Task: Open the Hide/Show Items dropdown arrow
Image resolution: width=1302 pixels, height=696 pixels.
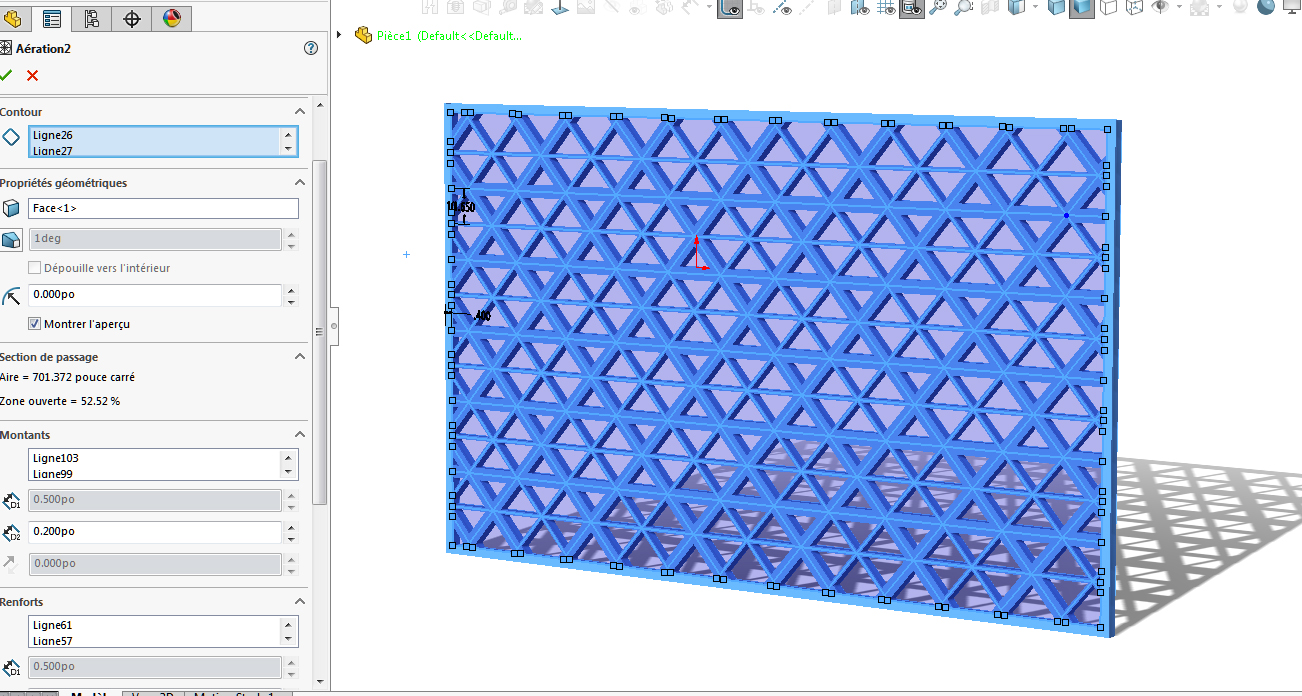Action: tap(1179, 7)
